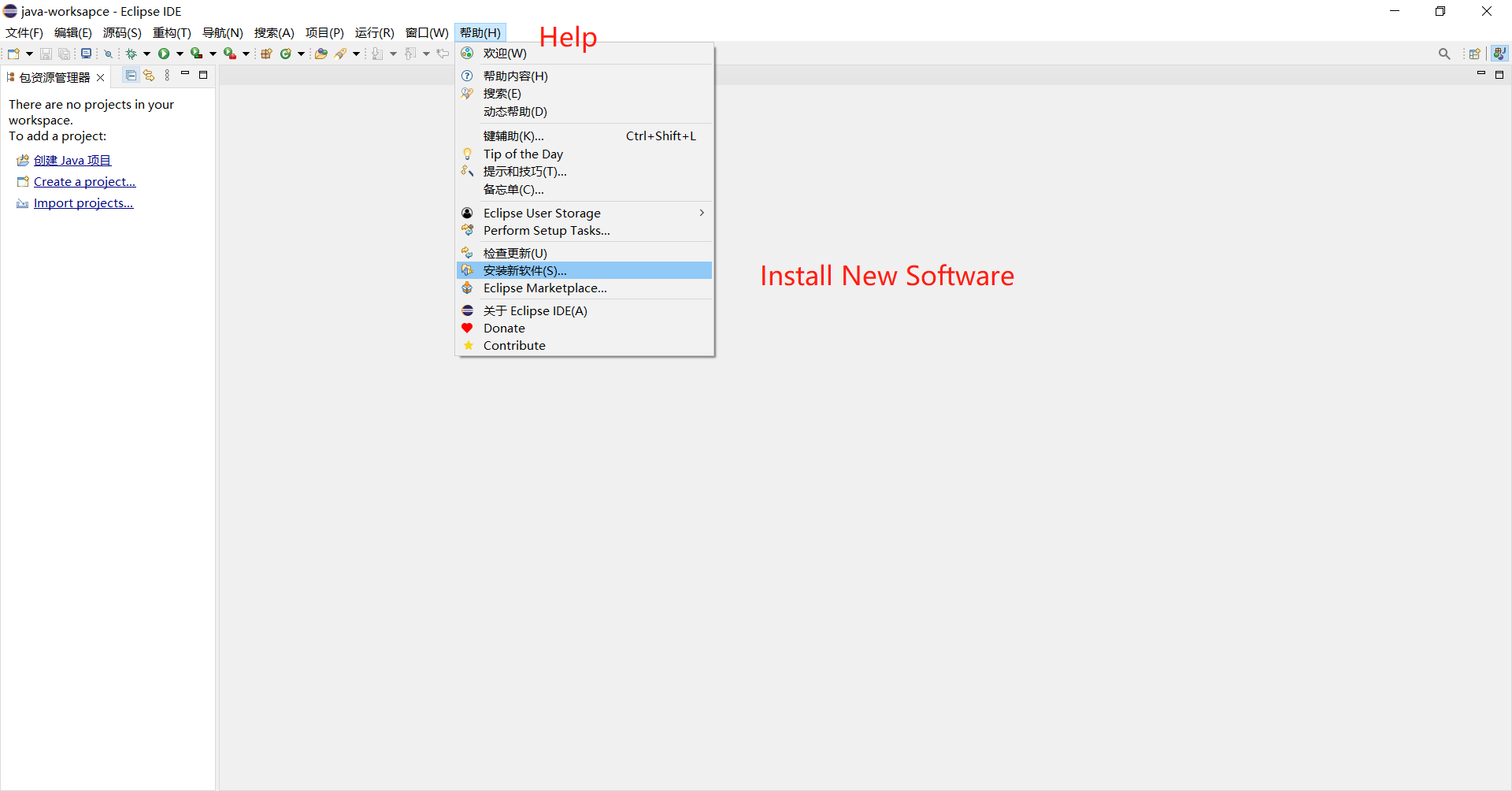Click the Coverage run icon

tap(196, 54)
